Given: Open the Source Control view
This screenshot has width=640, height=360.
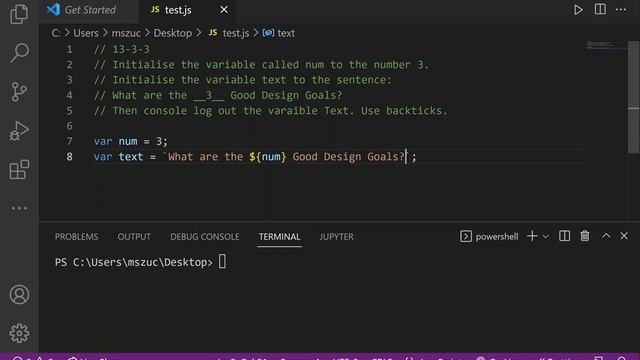Looking at the screenshot, I should [x=19, y=92].
